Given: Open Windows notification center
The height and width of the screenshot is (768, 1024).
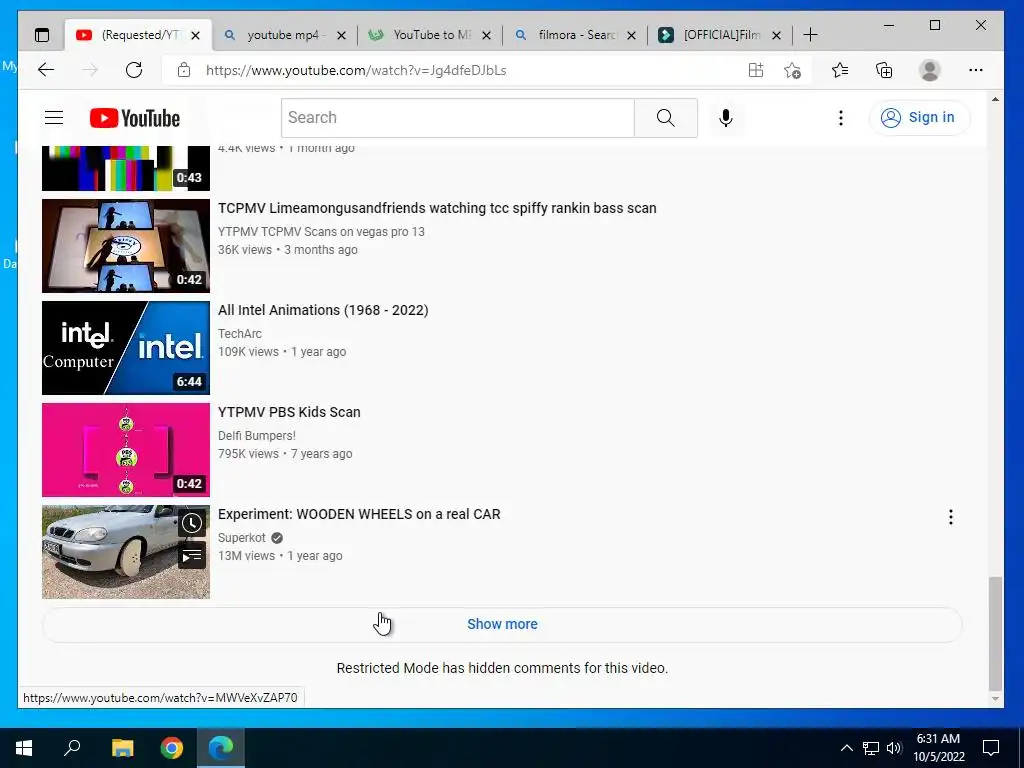Looking at the screenshot, I should tap(991, 748).
